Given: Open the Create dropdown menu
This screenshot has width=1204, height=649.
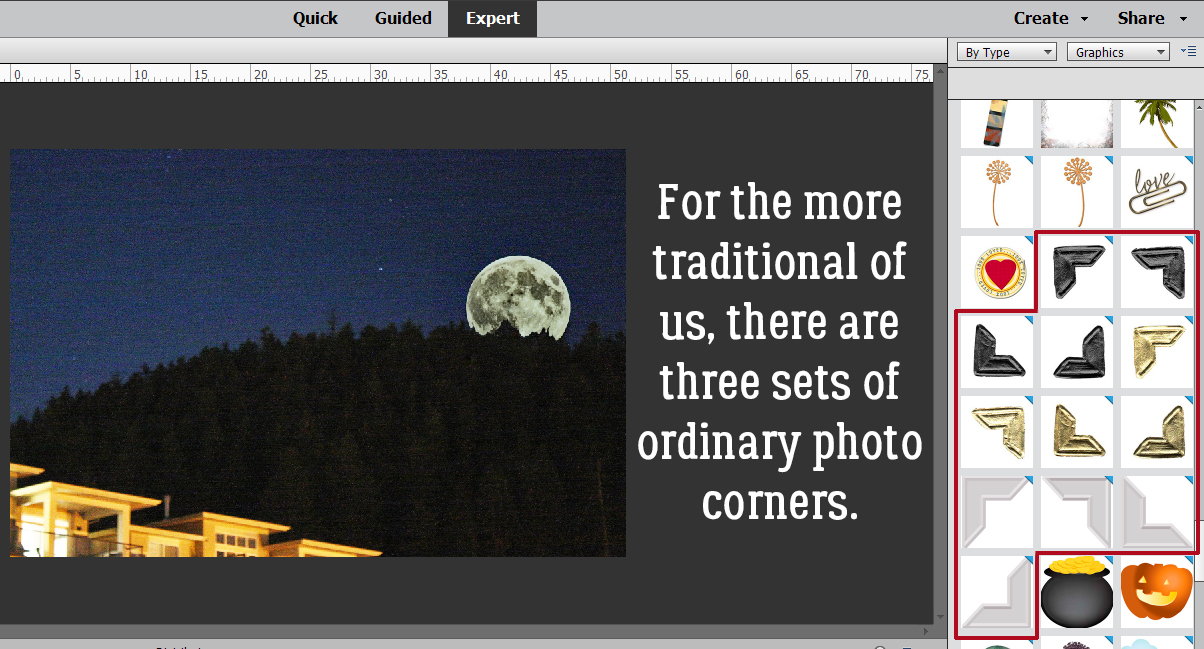Looking at the screenshot, I should pos(1051,18).
